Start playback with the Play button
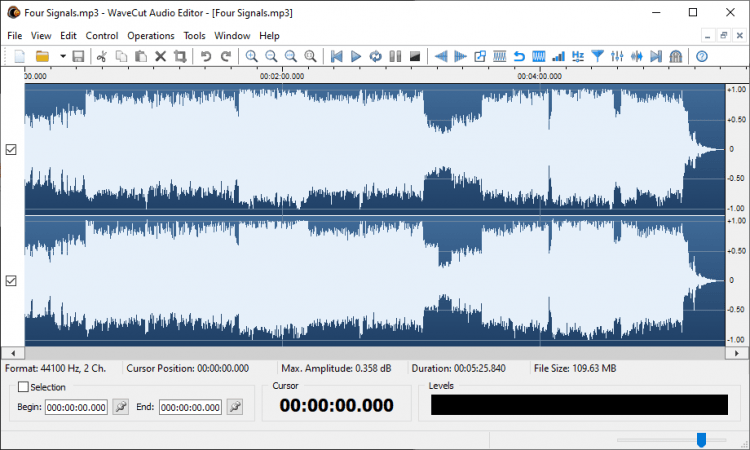This screenshot has height=450, width=750. 356,56
